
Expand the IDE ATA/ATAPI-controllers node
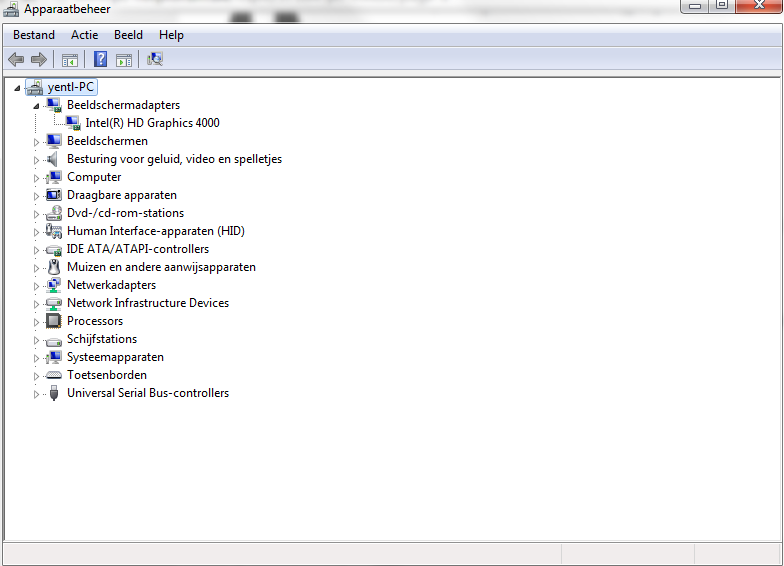(x=36, y=250)
